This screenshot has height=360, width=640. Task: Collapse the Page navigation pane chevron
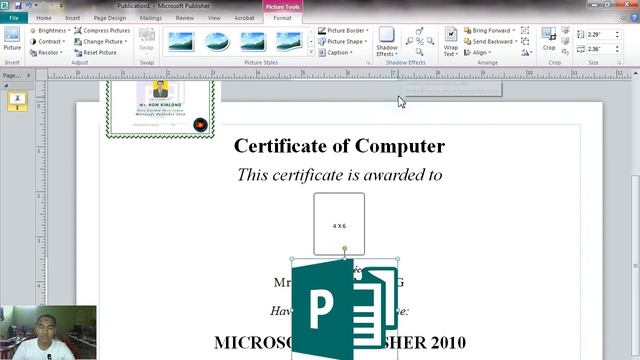pos(28,76)
